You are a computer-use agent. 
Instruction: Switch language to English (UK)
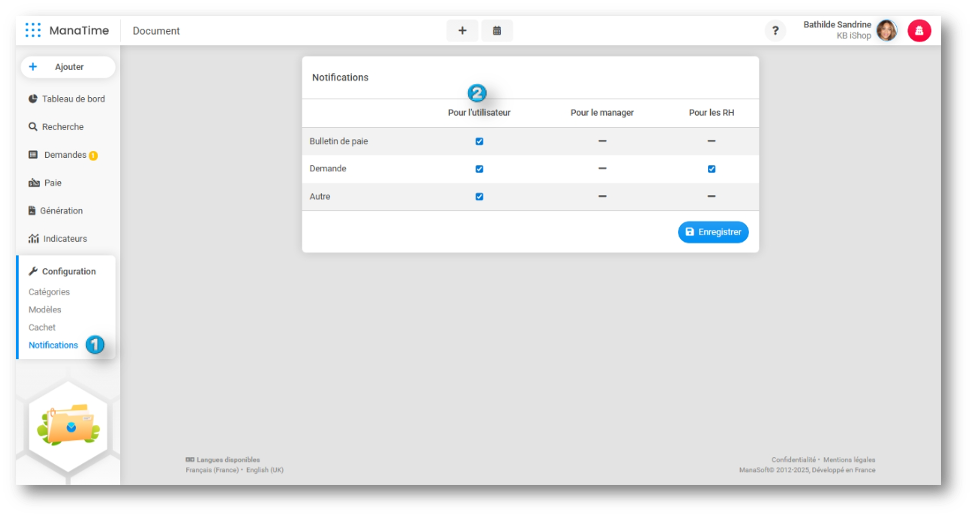pyautogui.click(x=265, y=470)
